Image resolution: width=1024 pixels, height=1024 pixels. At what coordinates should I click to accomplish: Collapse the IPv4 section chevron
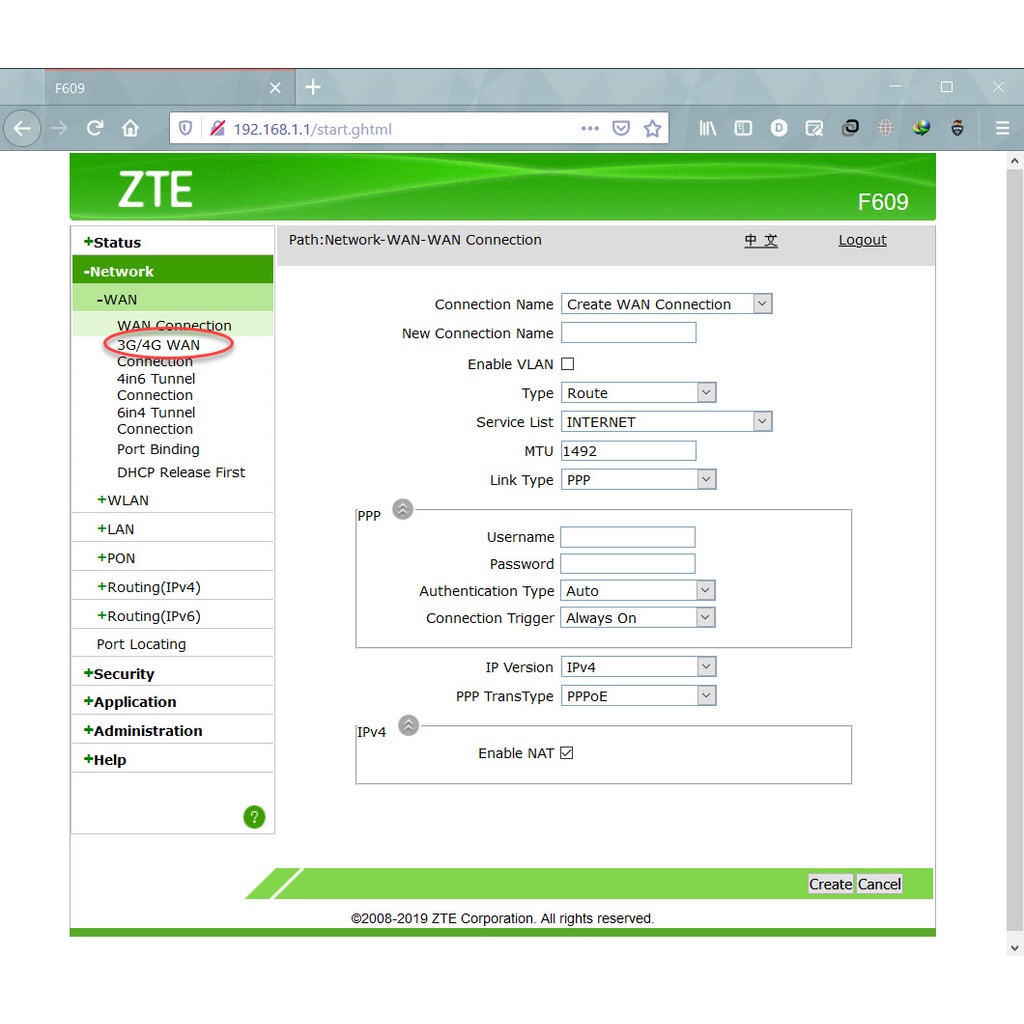click(x=408, y=725)
